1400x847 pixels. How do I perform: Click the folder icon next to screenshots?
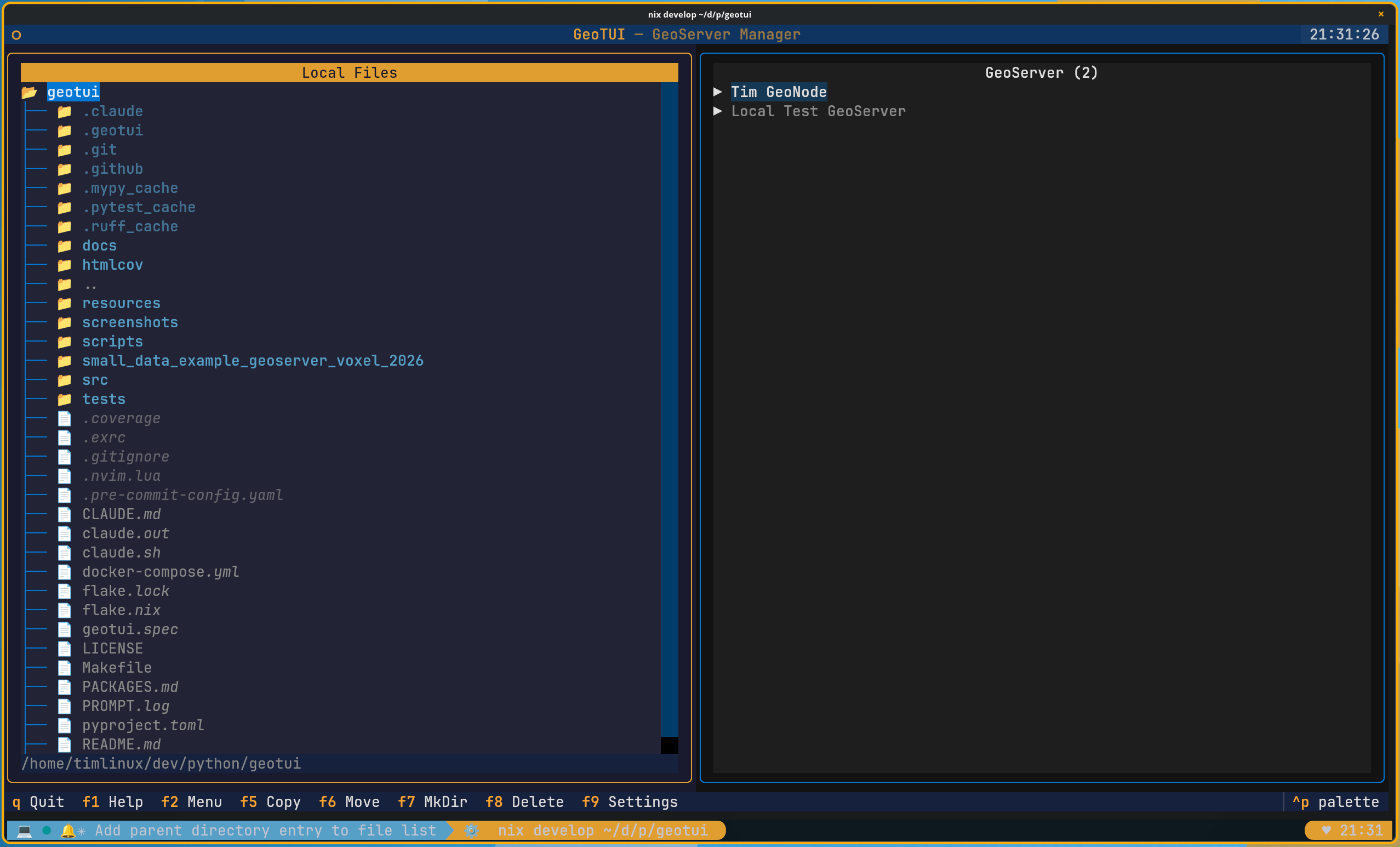point(64,323)
